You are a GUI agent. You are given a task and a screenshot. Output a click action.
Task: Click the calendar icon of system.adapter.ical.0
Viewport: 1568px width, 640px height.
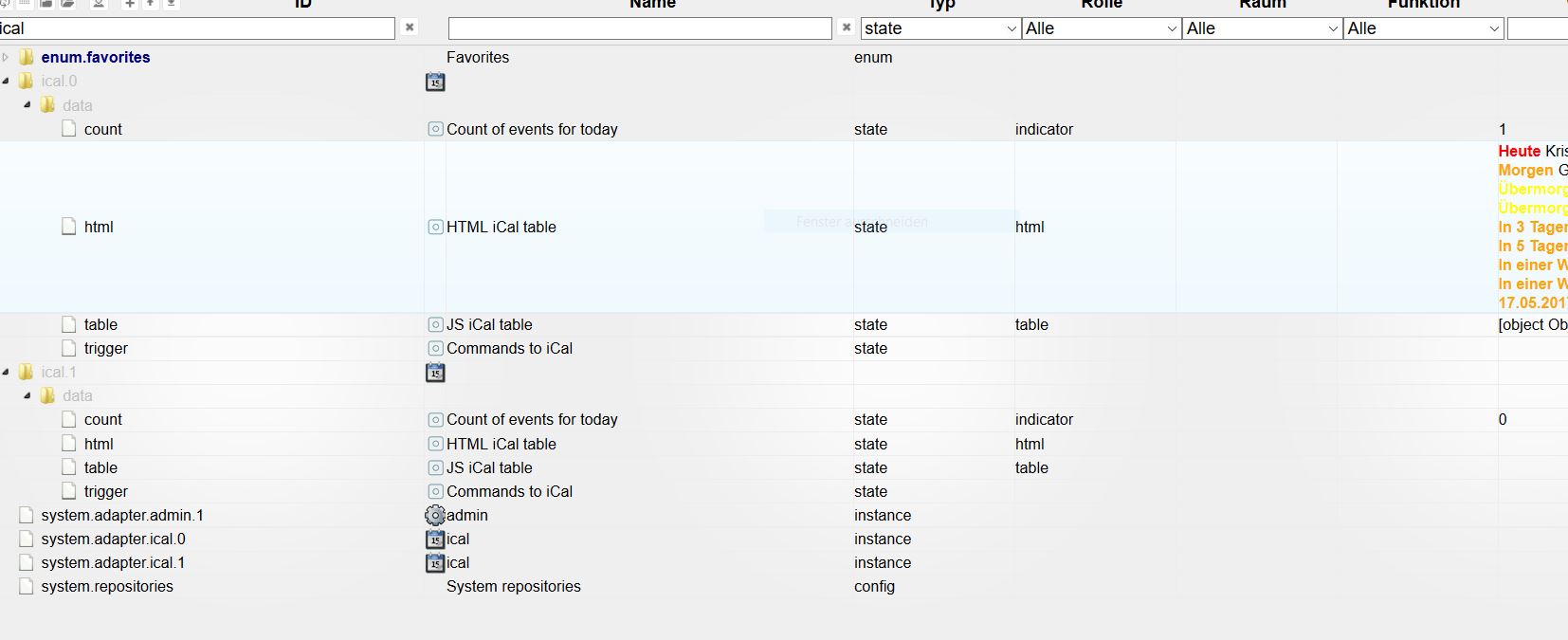(x=435, y=539)
